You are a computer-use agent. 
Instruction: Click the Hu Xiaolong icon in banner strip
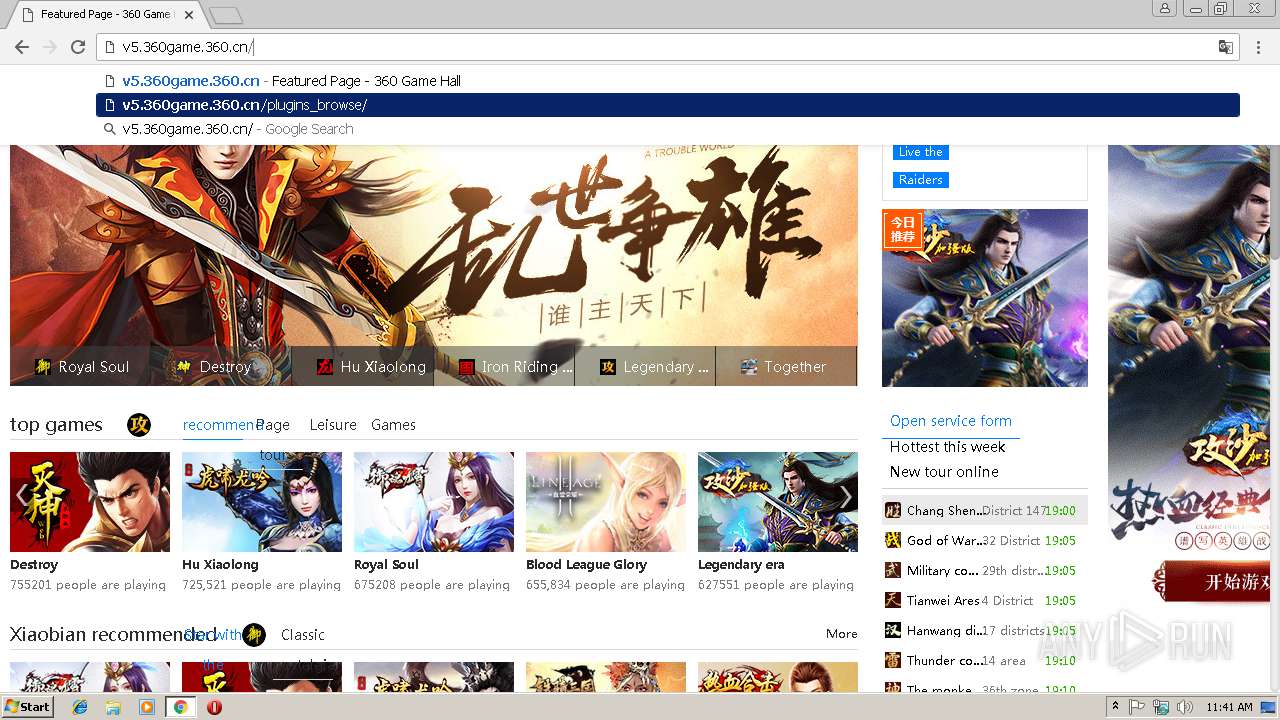pos(325,367)
